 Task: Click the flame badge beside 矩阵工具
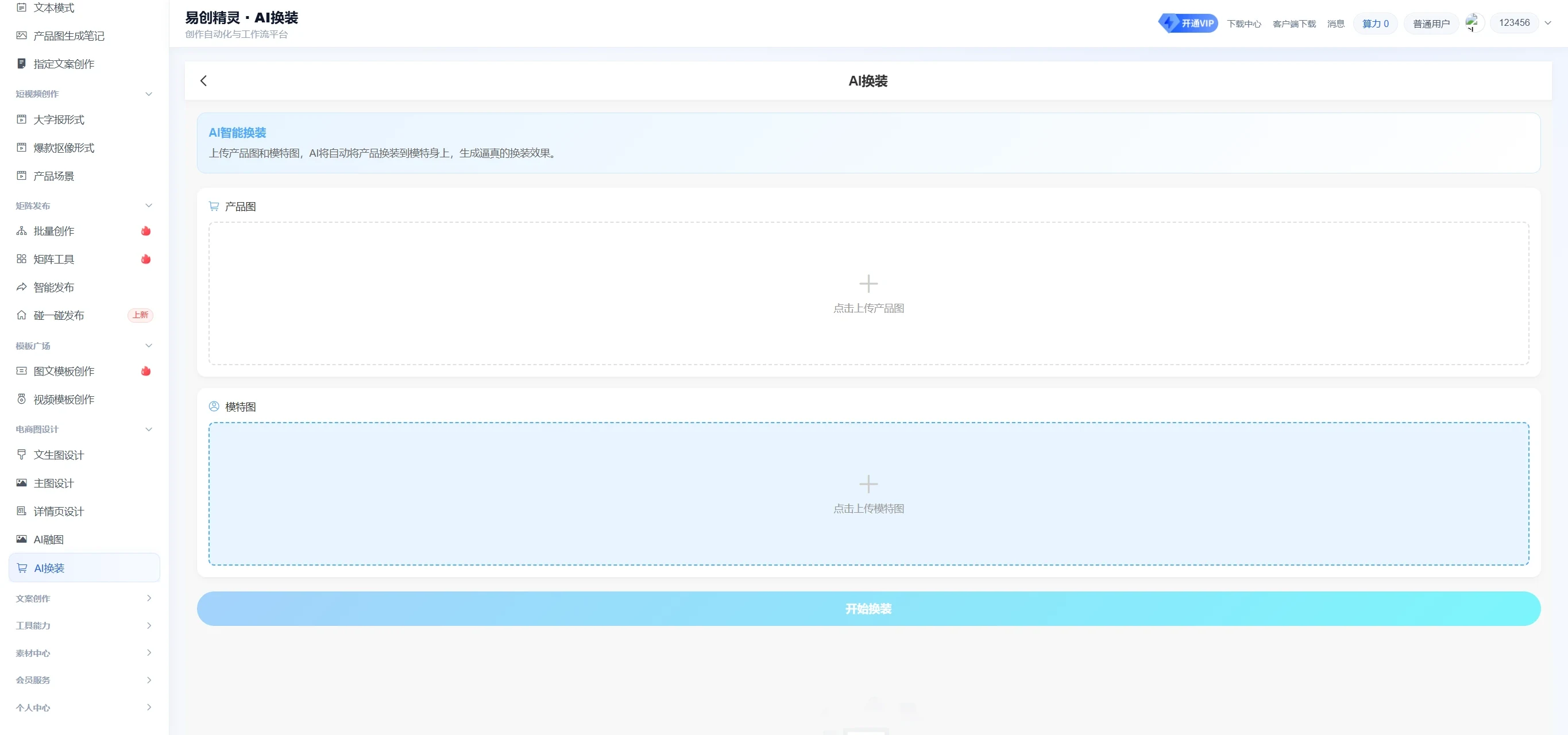(146, 259)
